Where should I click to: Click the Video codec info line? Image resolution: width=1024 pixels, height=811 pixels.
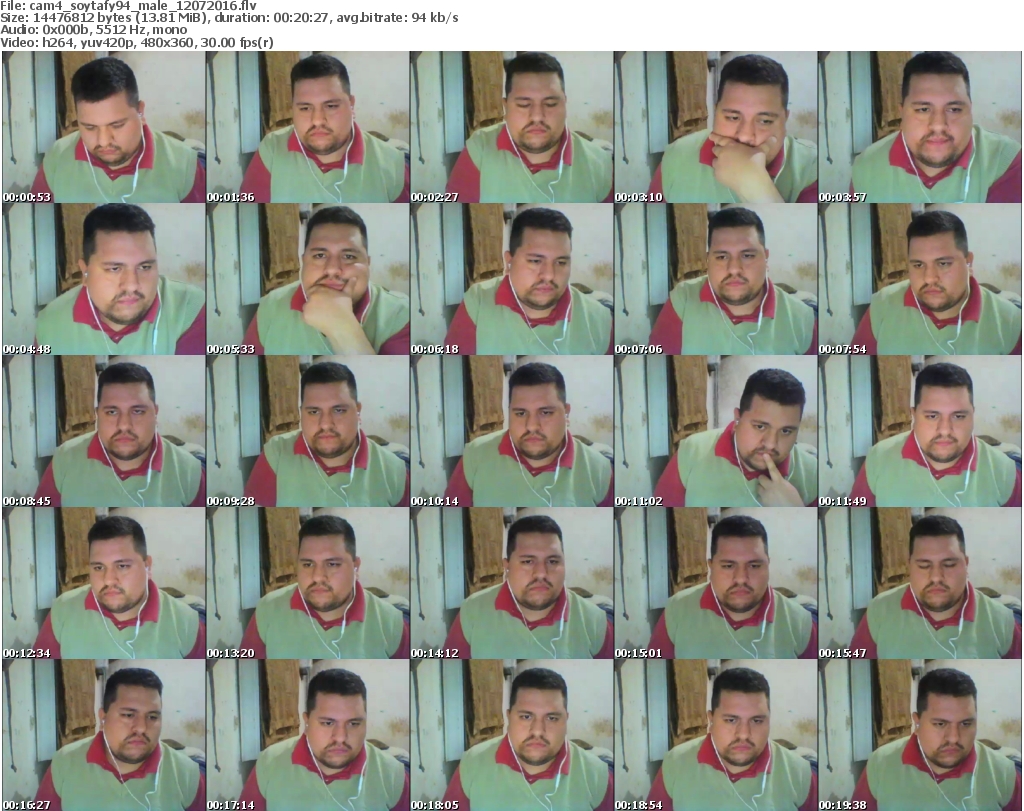pyautogui.click(x=136, y=42)
